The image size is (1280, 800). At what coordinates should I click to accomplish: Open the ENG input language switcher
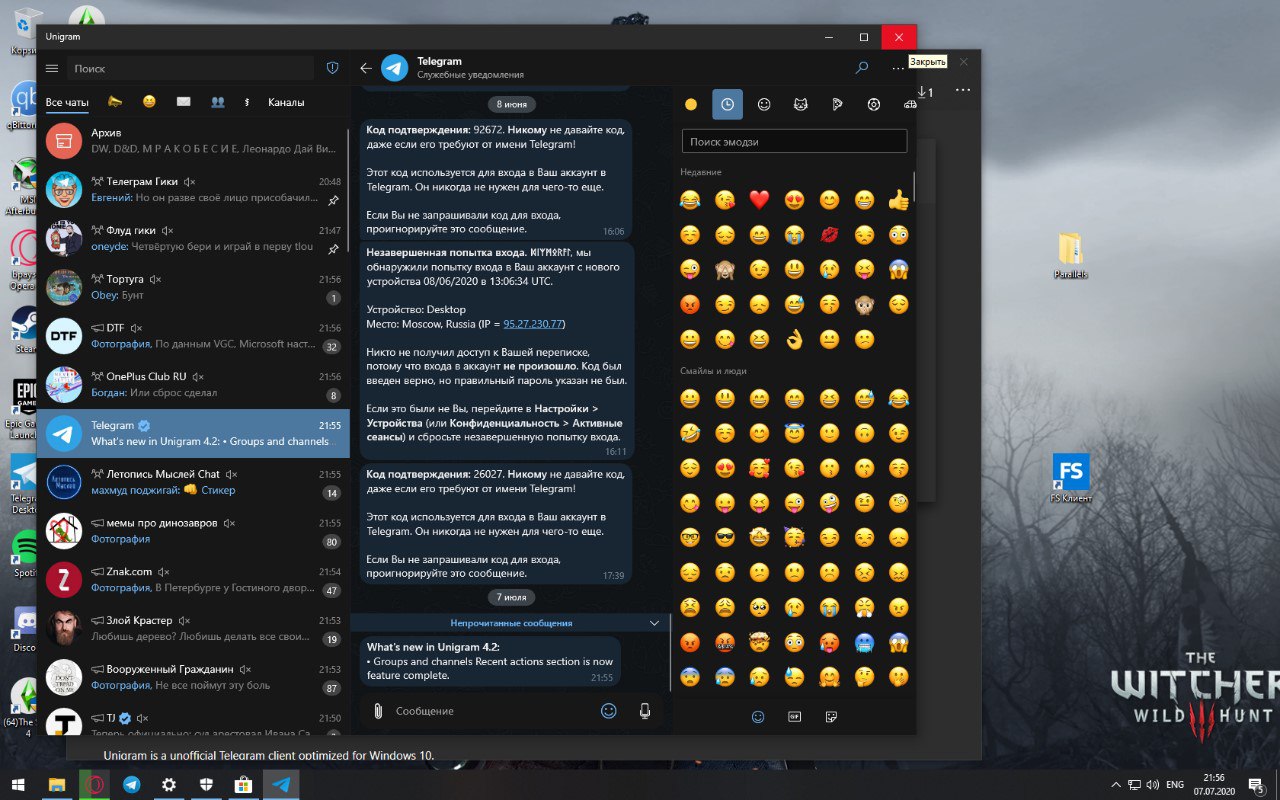[1175, 784]
